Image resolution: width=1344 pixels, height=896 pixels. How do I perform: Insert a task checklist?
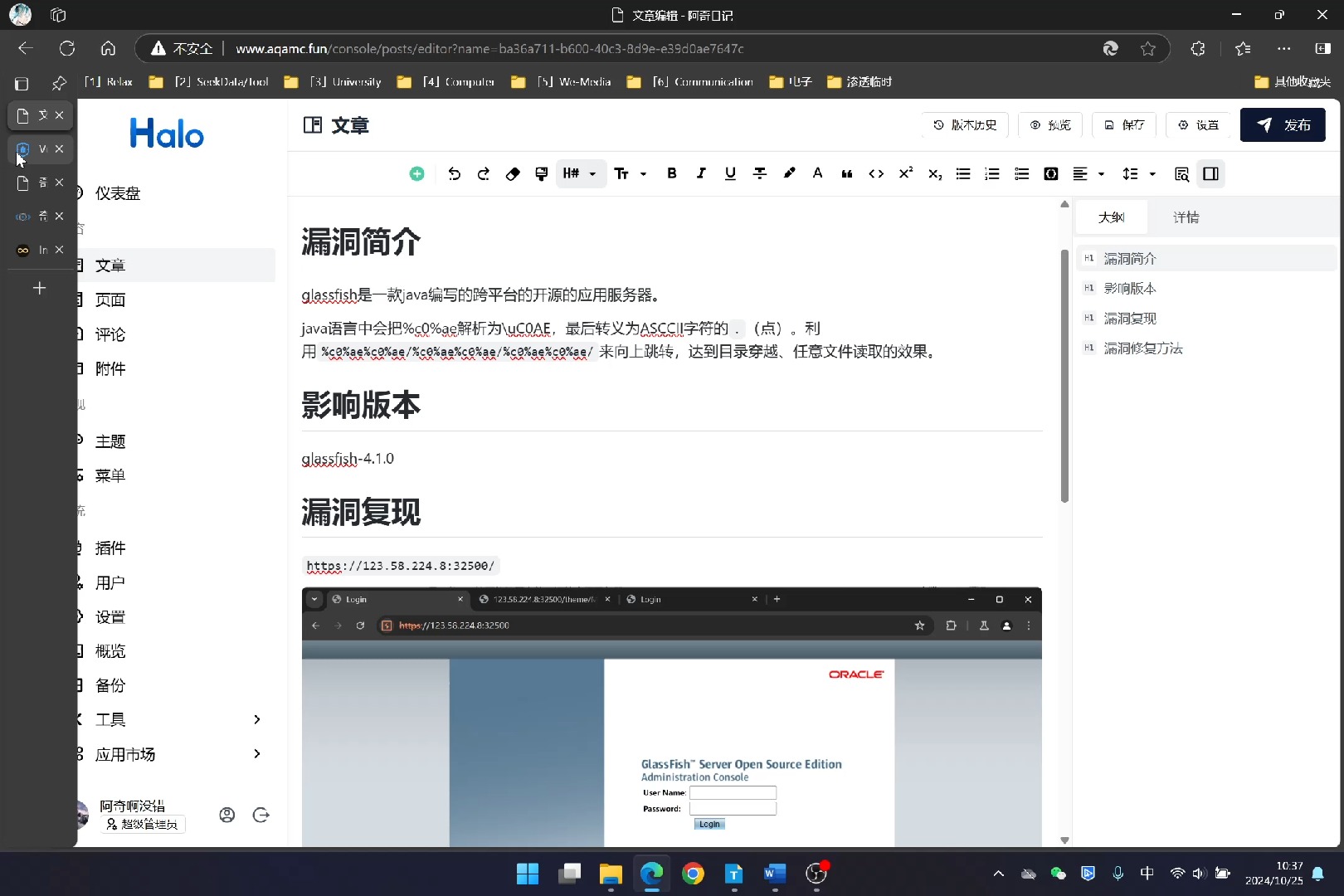[1022, 173]
